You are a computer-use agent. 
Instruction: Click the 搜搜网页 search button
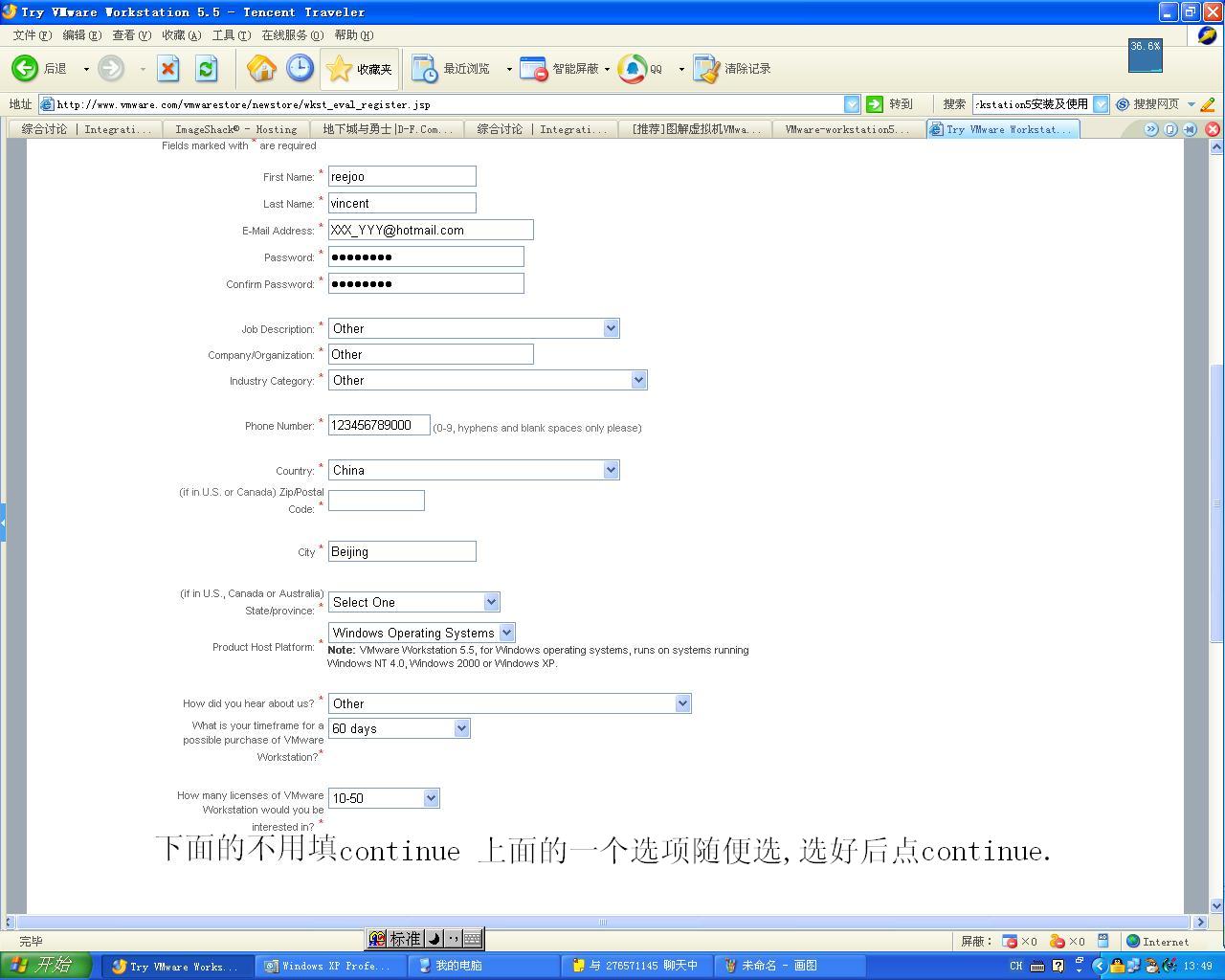tap(1148, 104)
